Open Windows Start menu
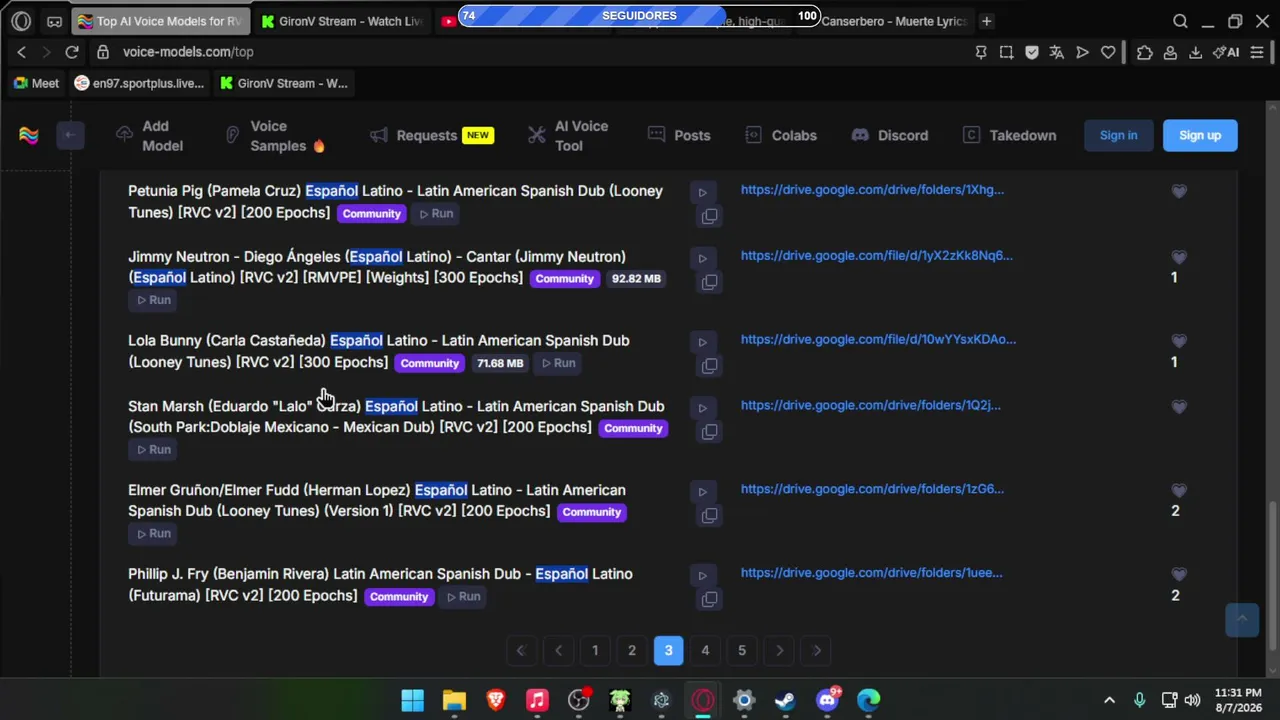 (412, 700)
